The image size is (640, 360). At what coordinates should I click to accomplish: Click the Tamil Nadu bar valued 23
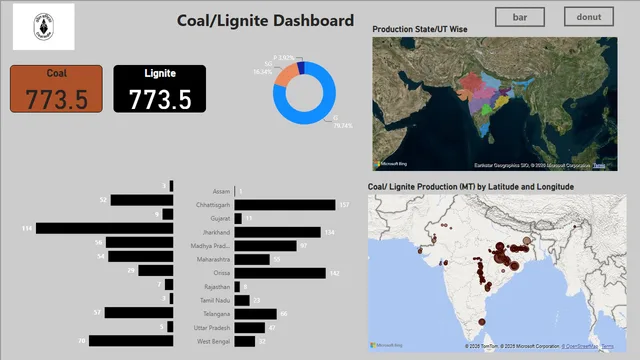pos(242,300)
